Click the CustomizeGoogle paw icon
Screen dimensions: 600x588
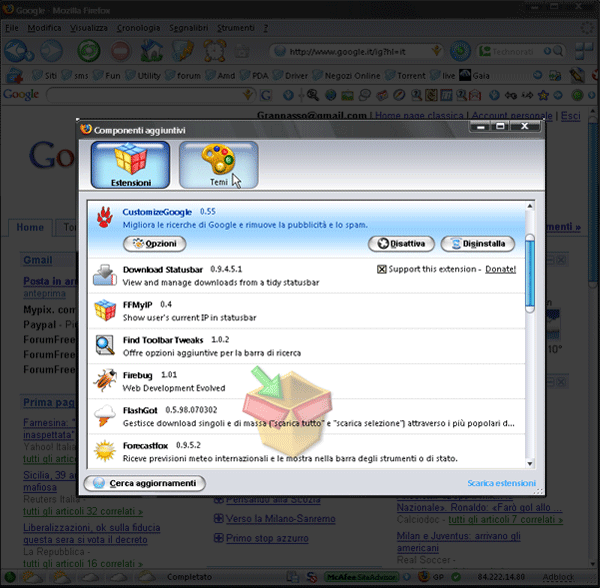pos(104,217)
